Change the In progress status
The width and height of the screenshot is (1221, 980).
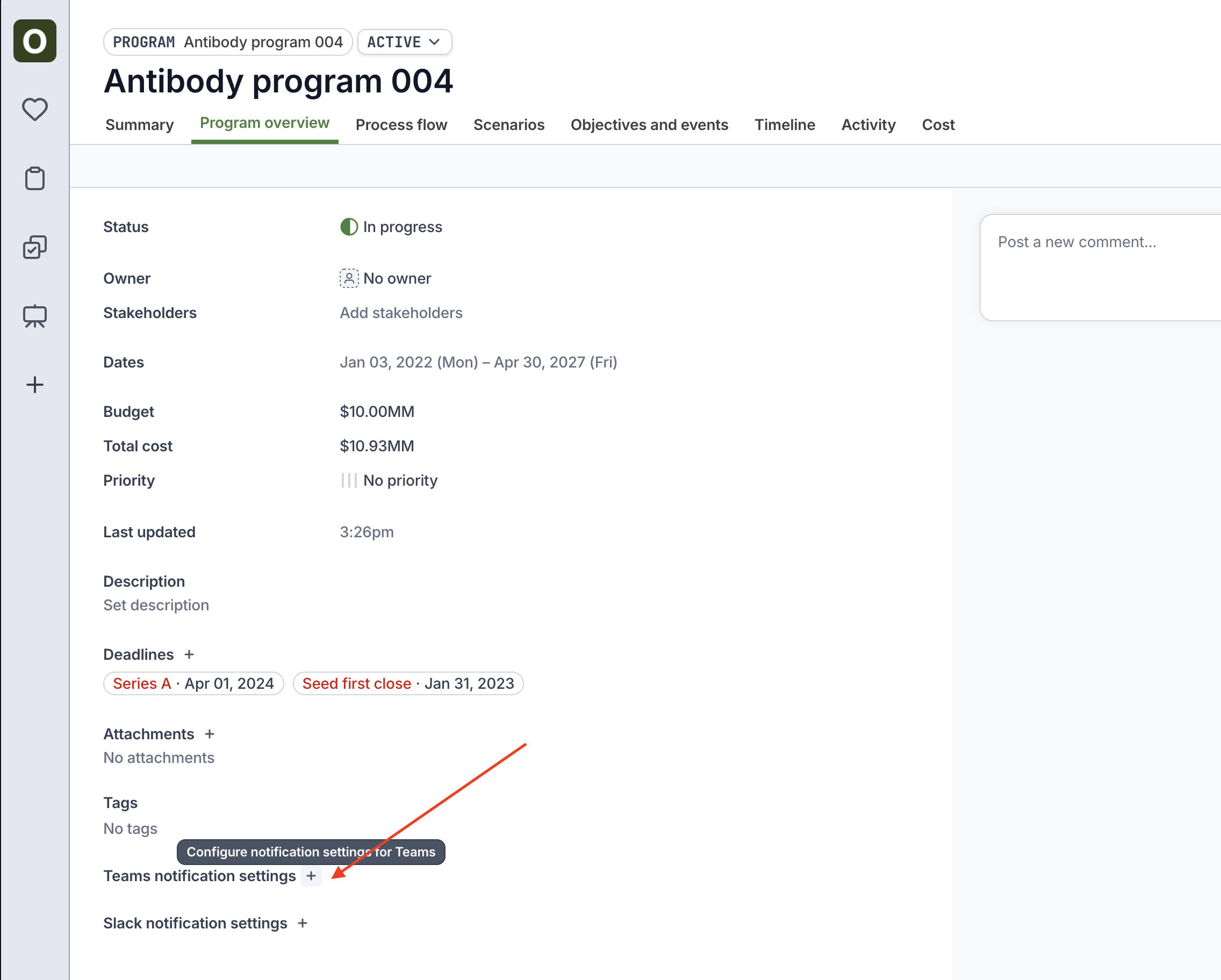click(x=391, y=227)
